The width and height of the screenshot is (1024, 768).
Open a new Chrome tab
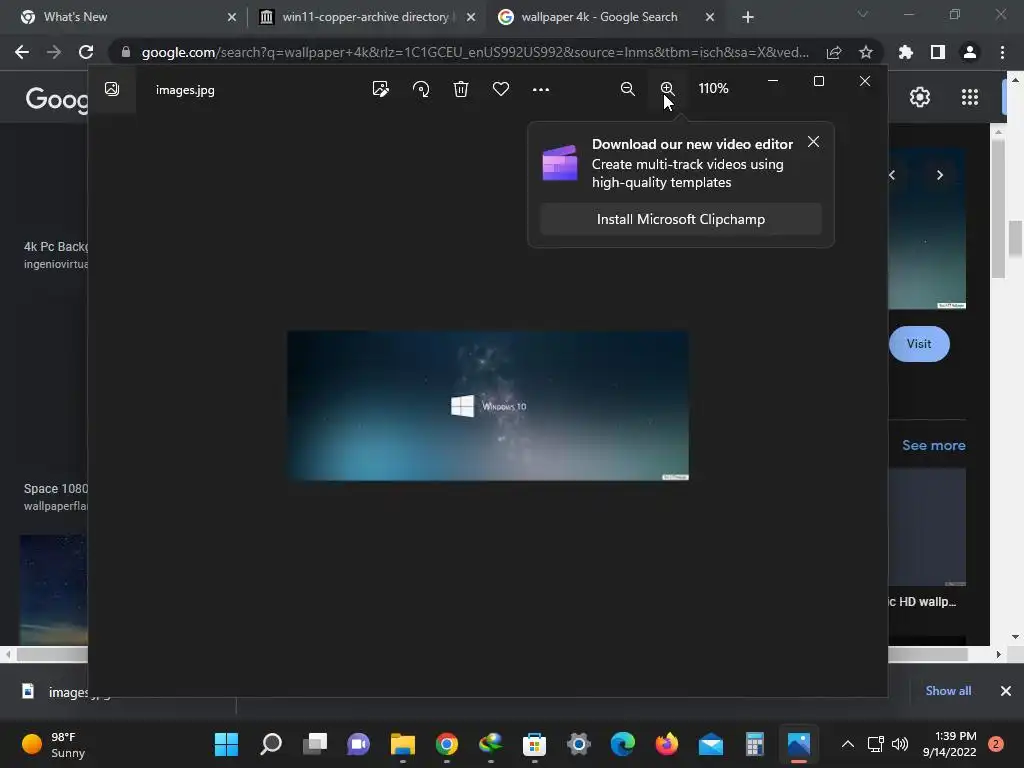pos(748,17)
